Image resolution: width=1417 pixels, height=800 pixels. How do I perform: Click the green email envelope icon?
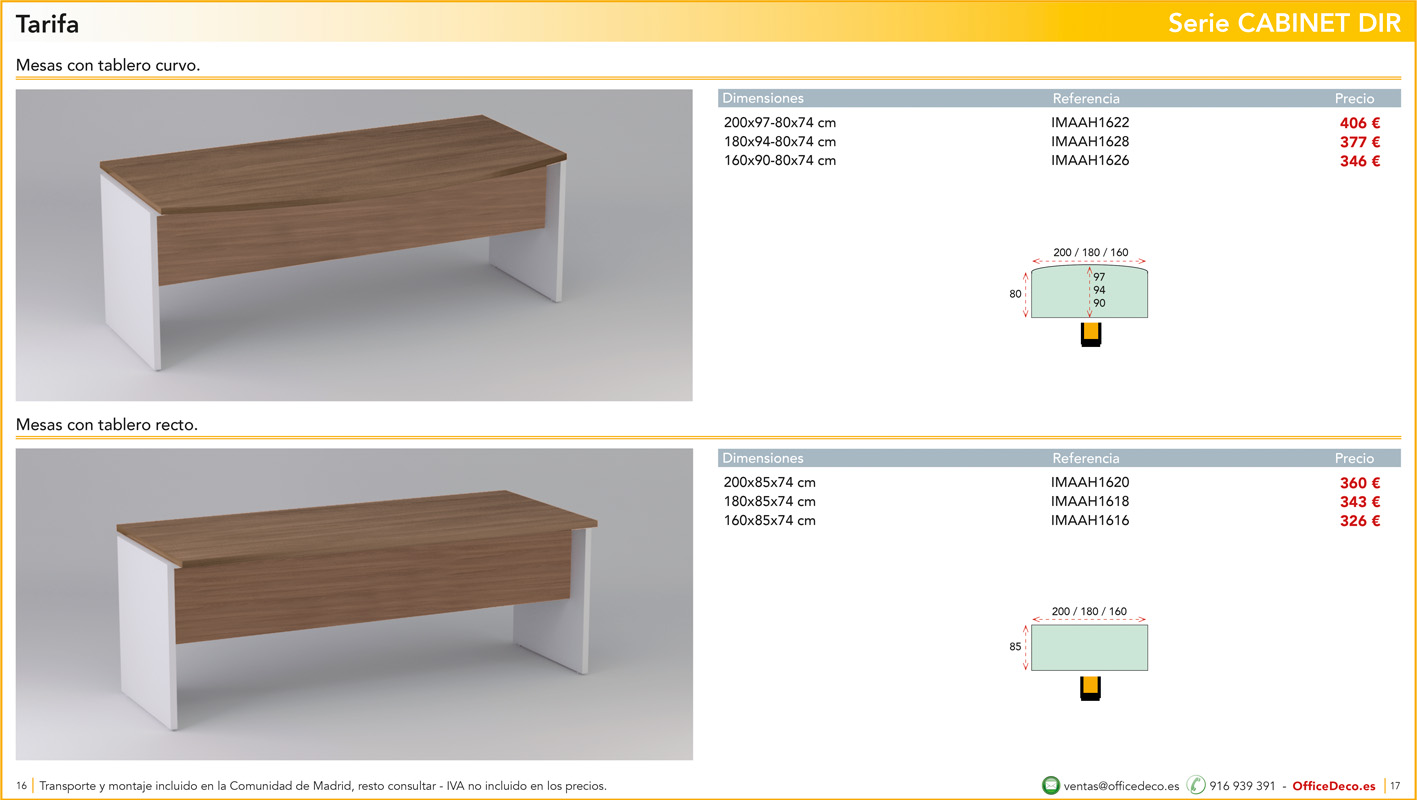tap(1051, 785)
